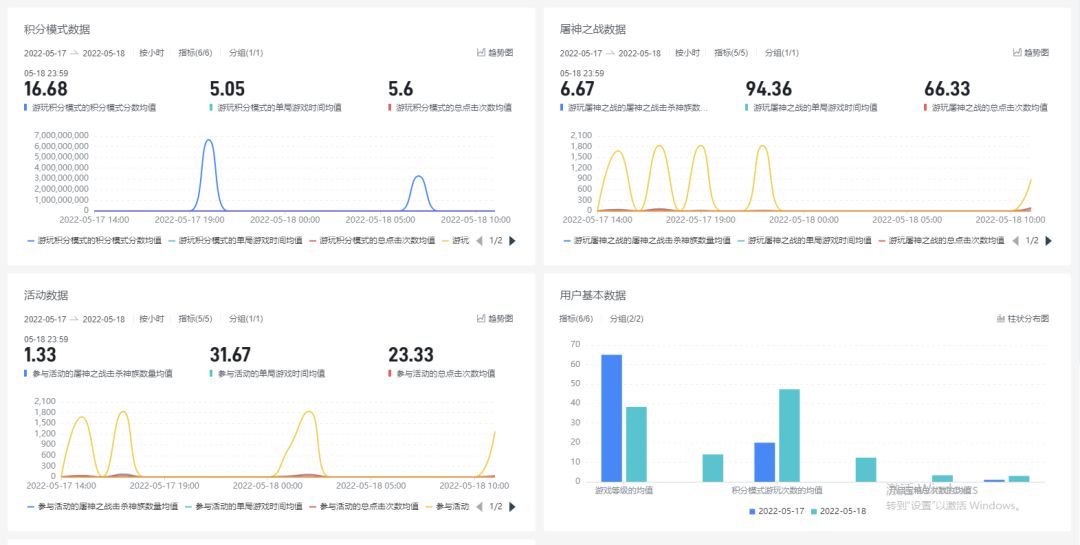
Task: Click the 积分模式游玩次数的均值 x-axis label
Action: click(x=777, y=491)
